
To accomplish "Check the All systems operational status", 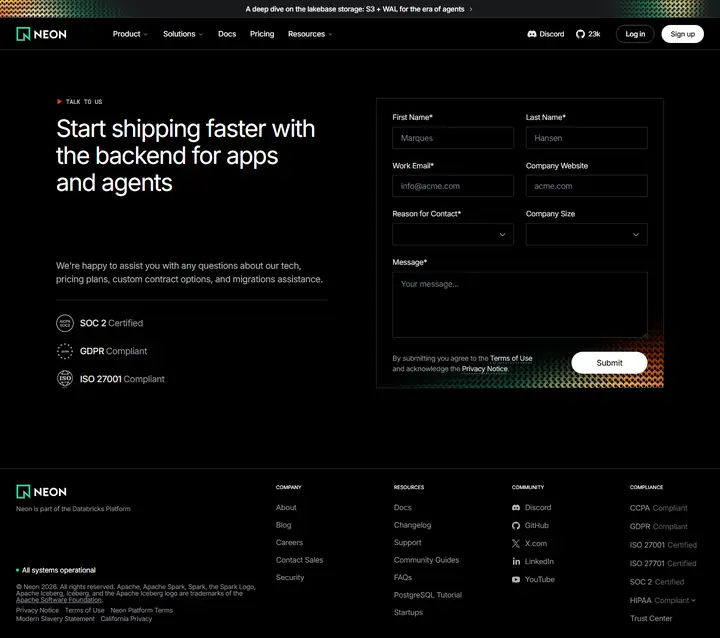I will point(56,570).
